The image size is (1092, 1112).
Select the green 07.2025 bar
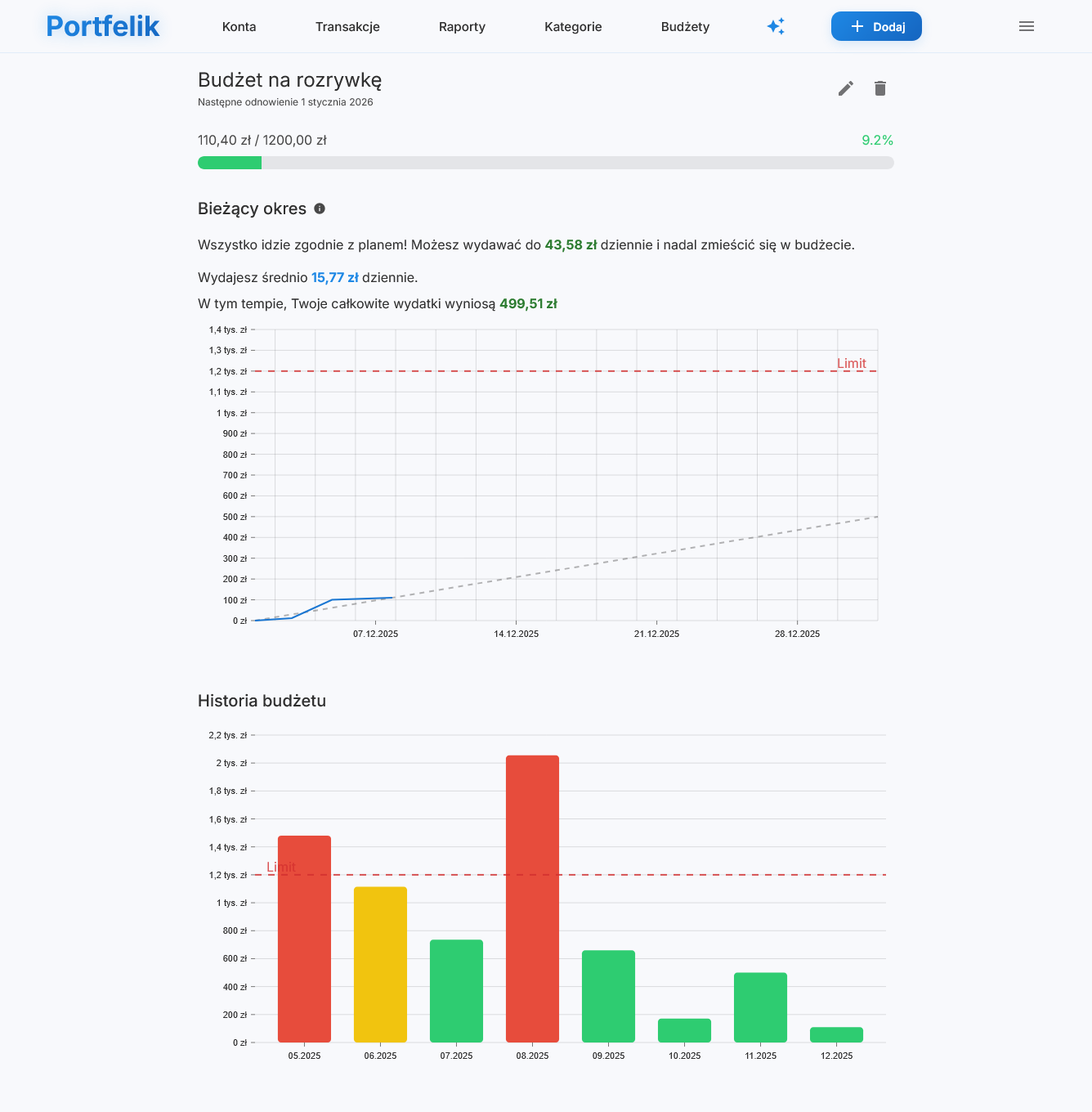[456, 991]
